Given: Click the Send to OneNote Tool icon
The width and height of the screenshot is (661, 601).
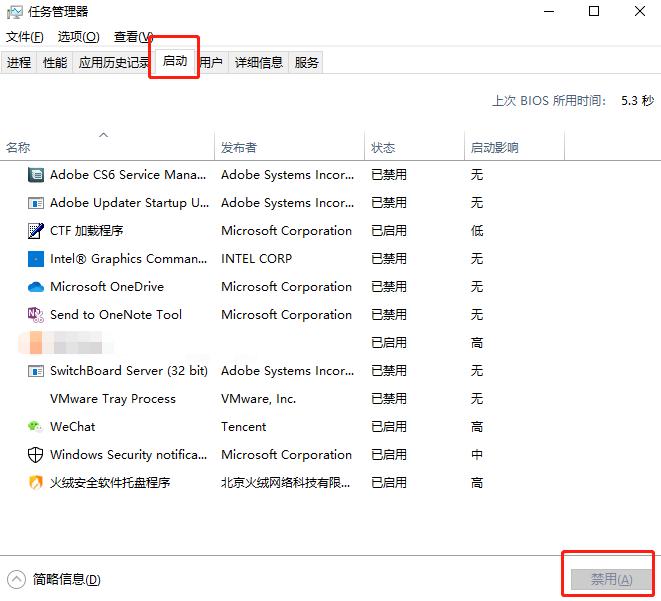Looking at the screenshot, I should (36, 315).
